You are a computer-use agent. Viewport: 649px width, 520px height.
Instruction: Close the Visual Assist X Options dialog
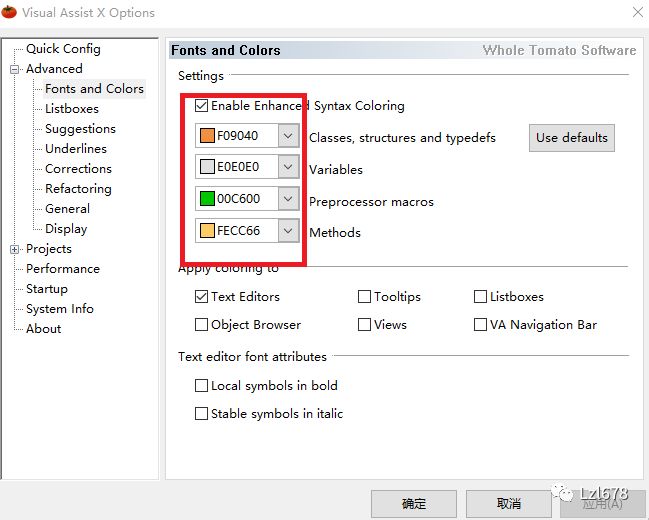click(638, 12)
